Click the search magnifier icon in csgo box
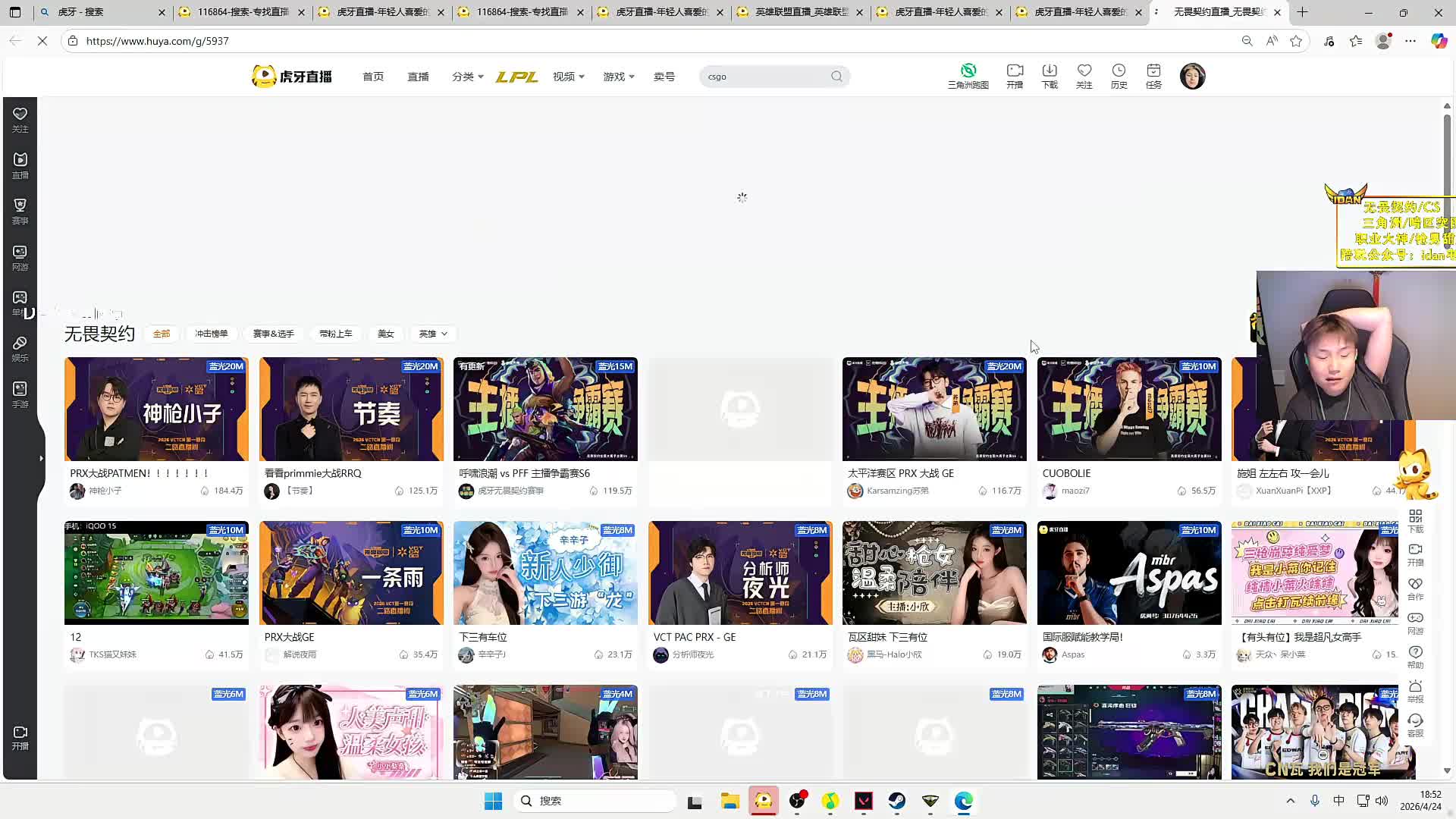The height and width of the screenshot is (819, 1456). coord(836,77)
